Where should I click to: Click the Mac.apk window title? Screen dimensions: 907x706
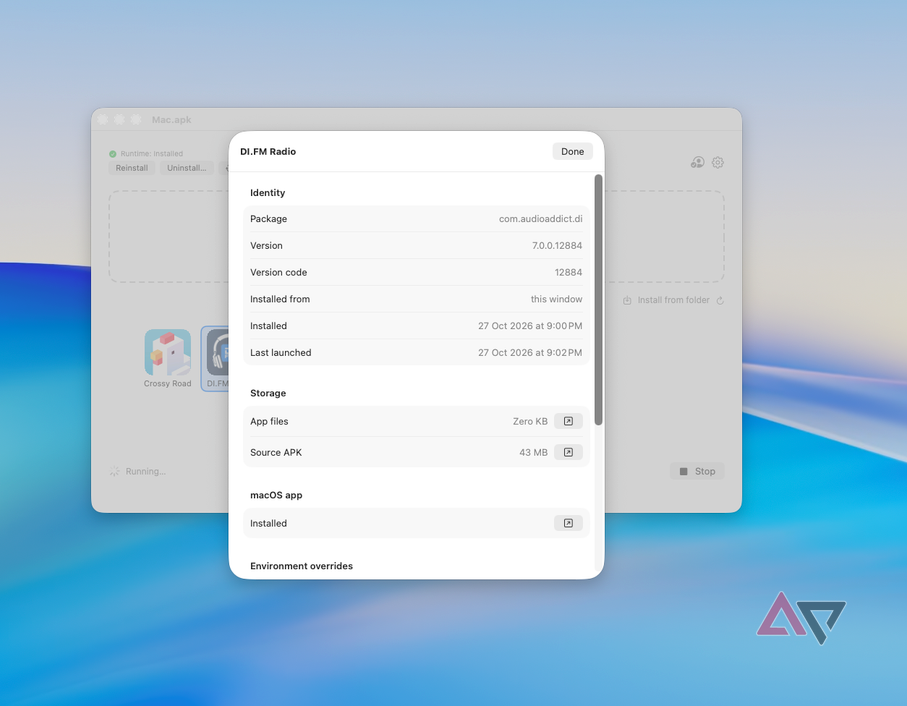172,120
